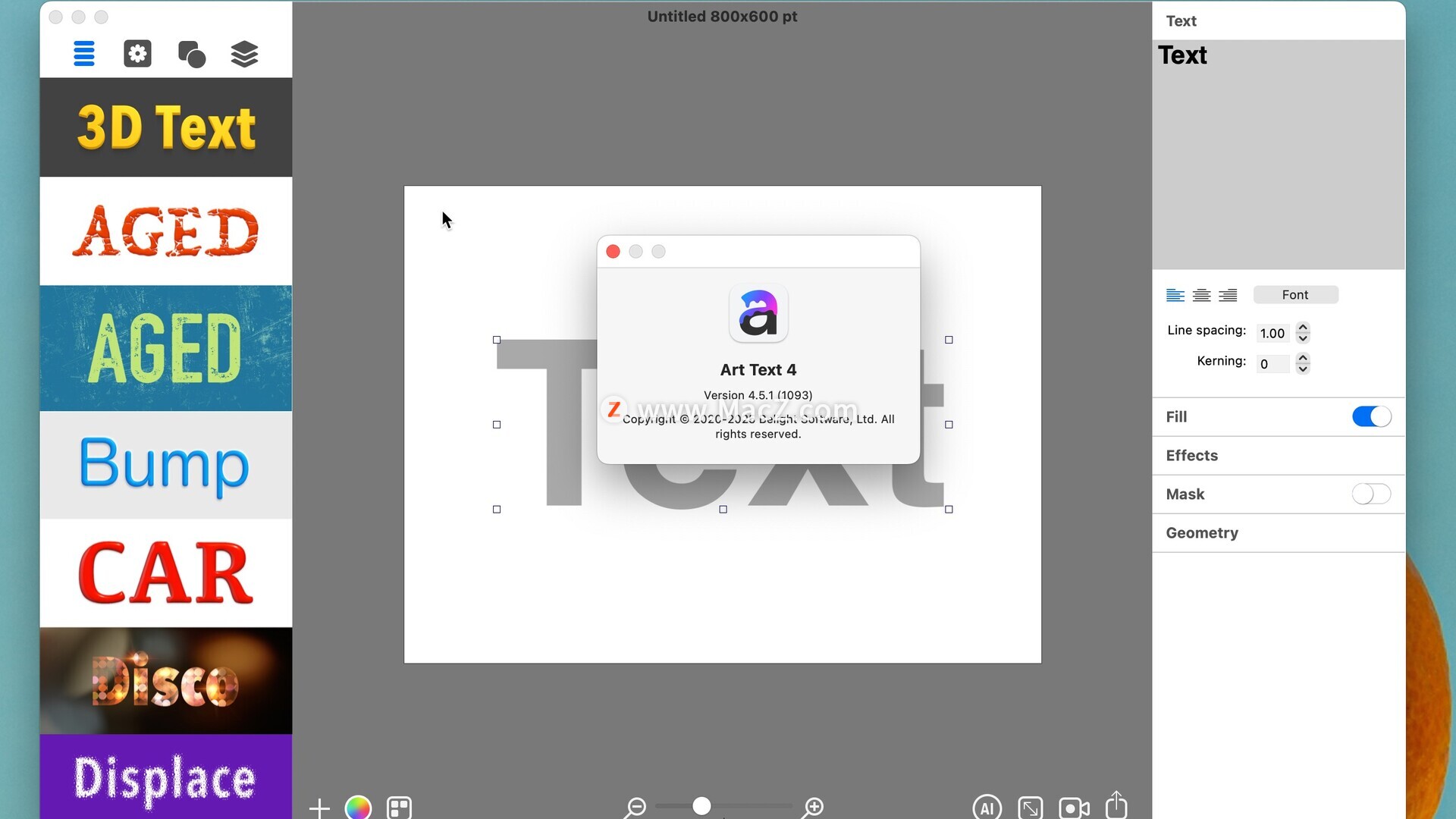Open the templates grid icon

(399, 808)
